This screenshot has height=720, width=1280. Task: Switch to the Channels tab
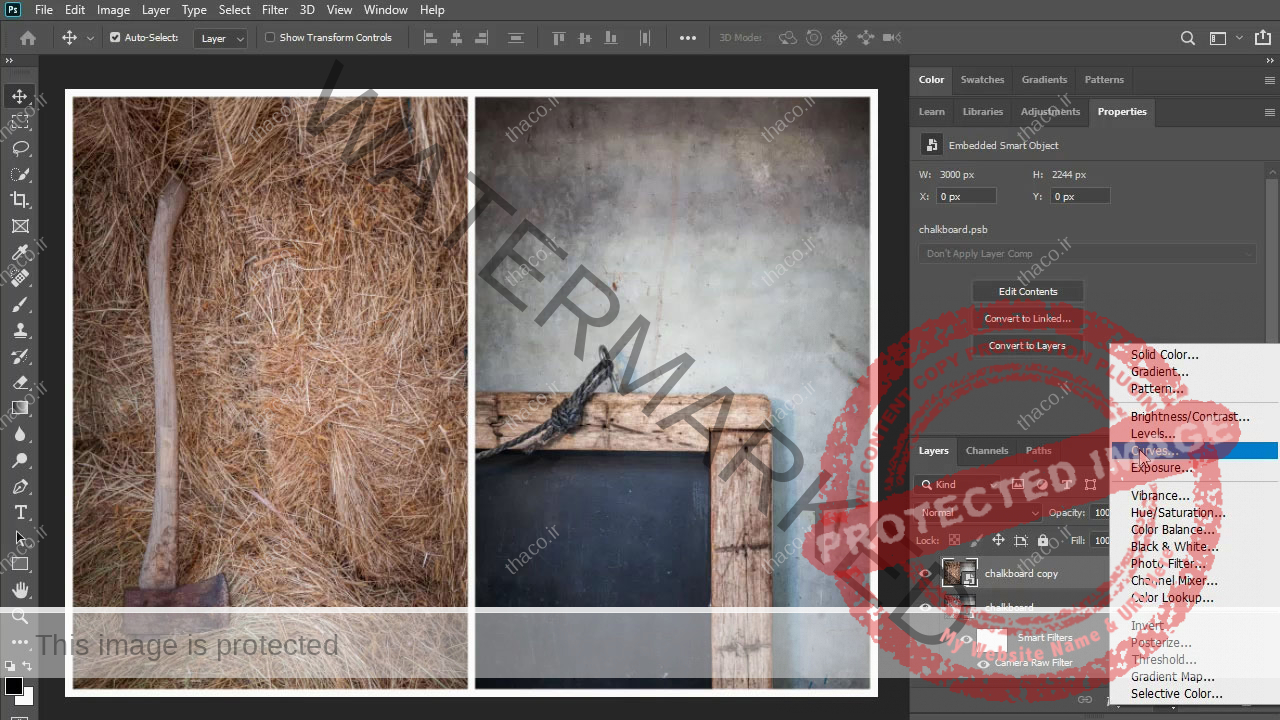coord(987,451)
